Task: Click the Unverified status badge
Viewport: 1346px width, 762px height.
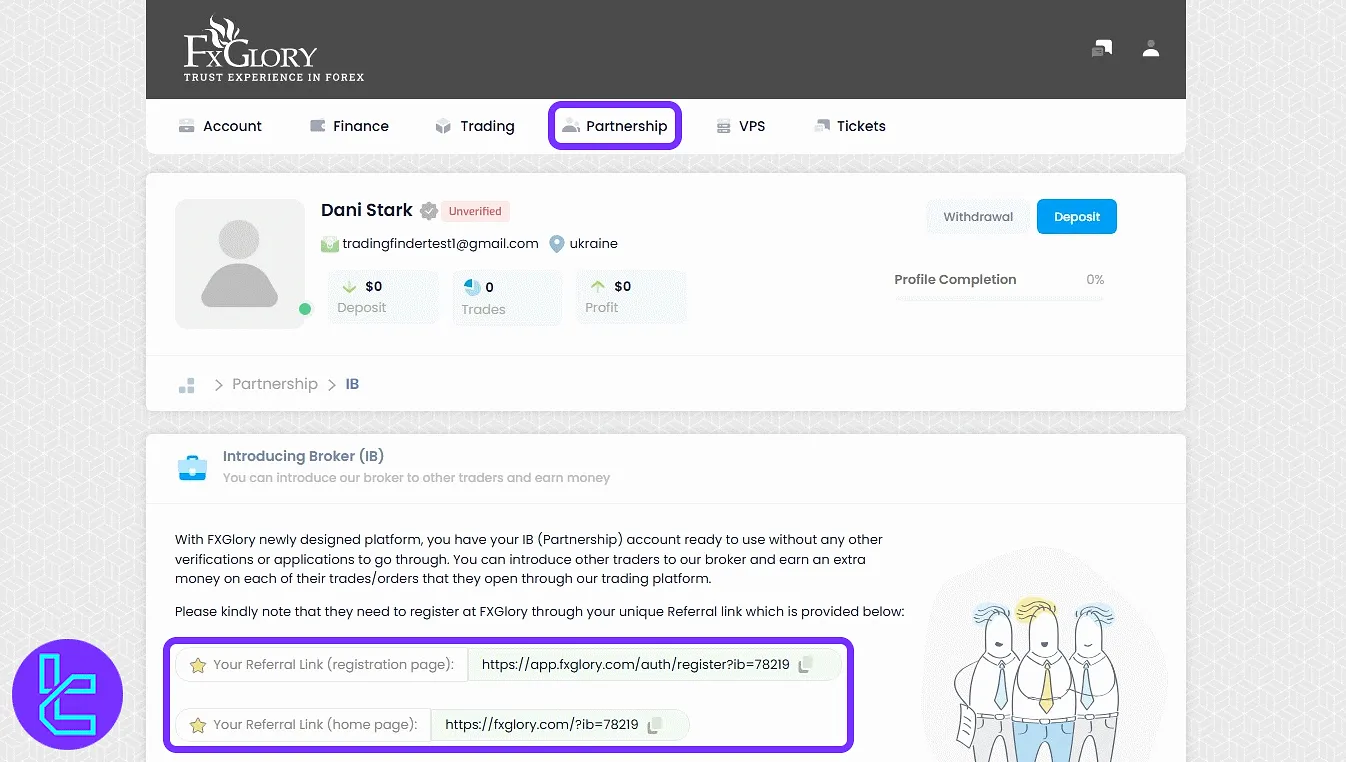Action: pos(475,211)
